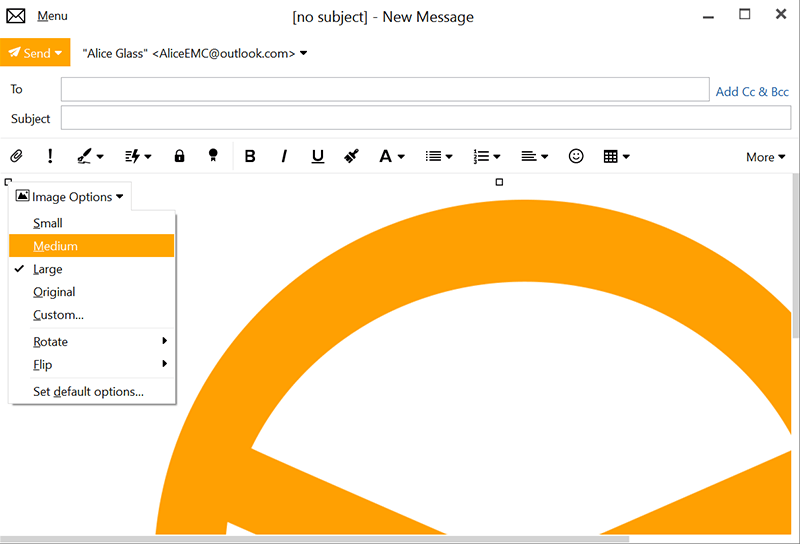The image size is (800, 544).
Task: Expand bulleted list style dropdown arrow
Action: coord(449,157)
